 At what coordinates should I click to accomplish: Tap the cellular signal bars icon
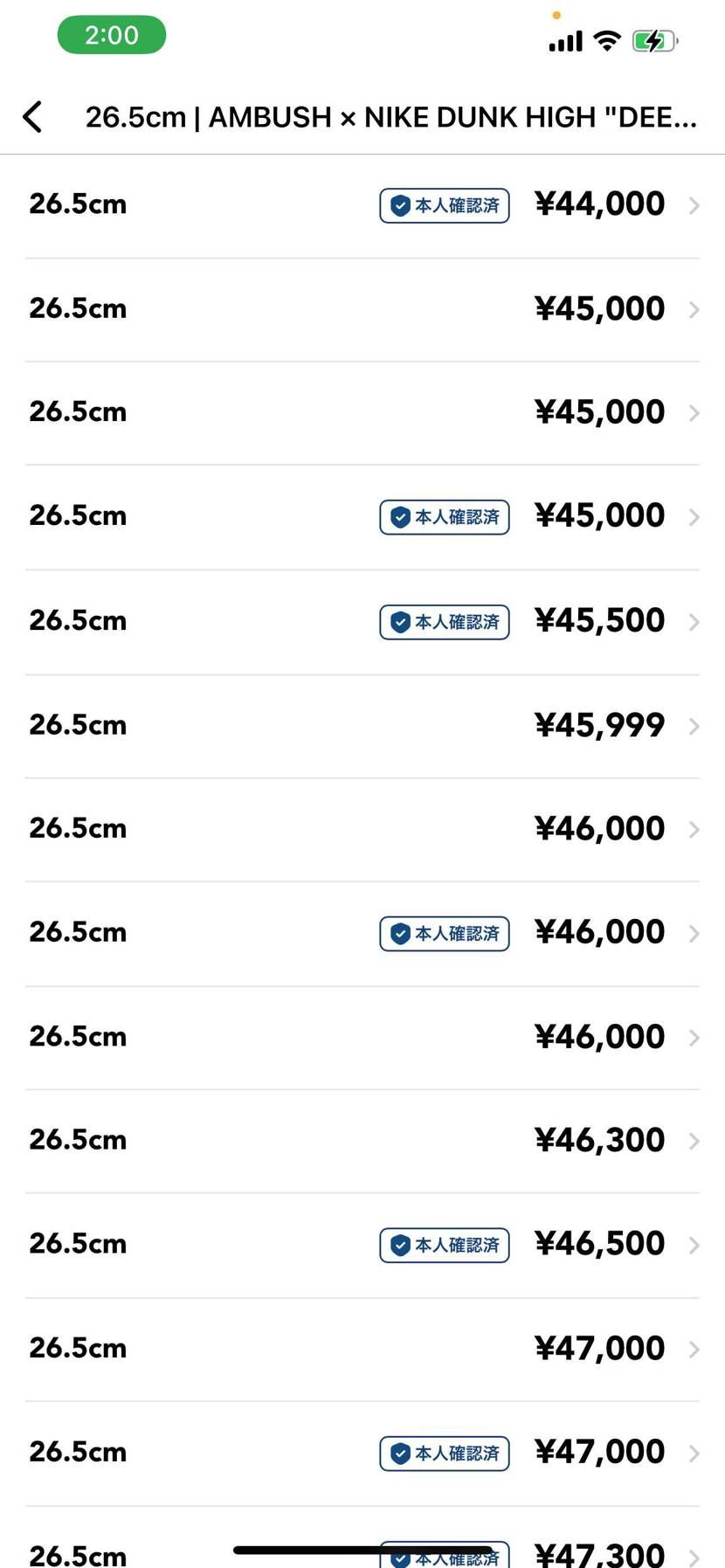click(565, 41)
